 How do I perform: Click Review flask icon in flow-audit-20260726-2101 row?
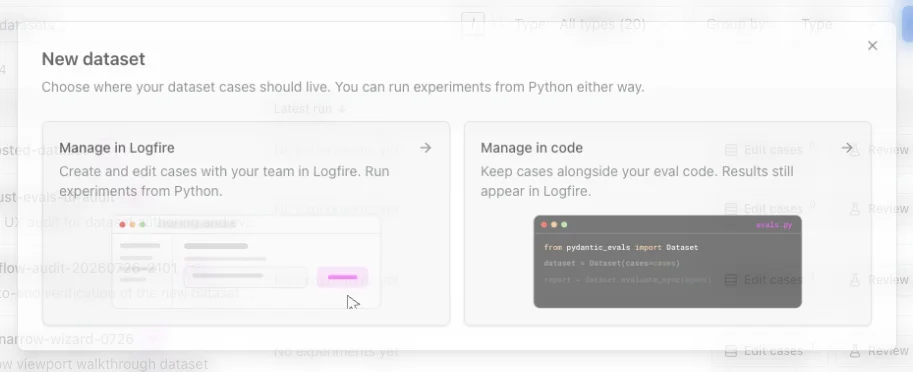(x=855, y=280)
